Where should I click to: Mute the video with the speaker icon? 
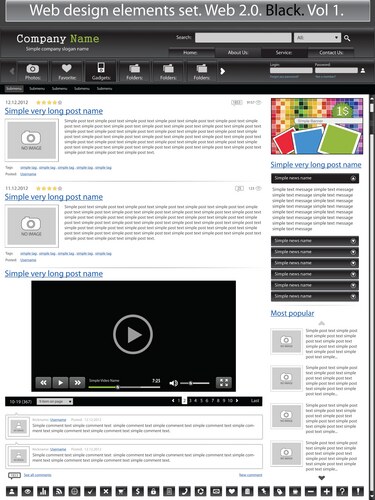click(173, 383)
